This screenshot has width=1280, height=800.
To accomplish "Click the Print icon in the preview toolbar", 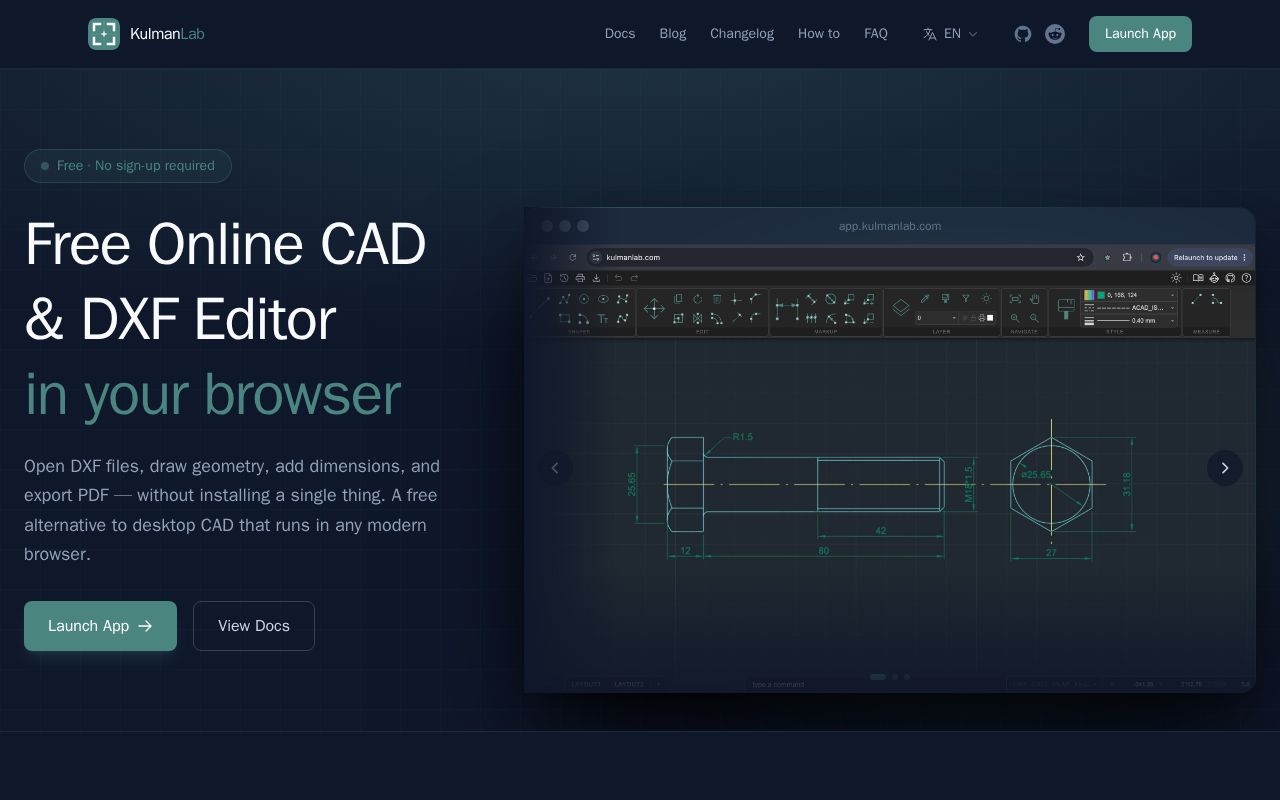I will point(580,278).
